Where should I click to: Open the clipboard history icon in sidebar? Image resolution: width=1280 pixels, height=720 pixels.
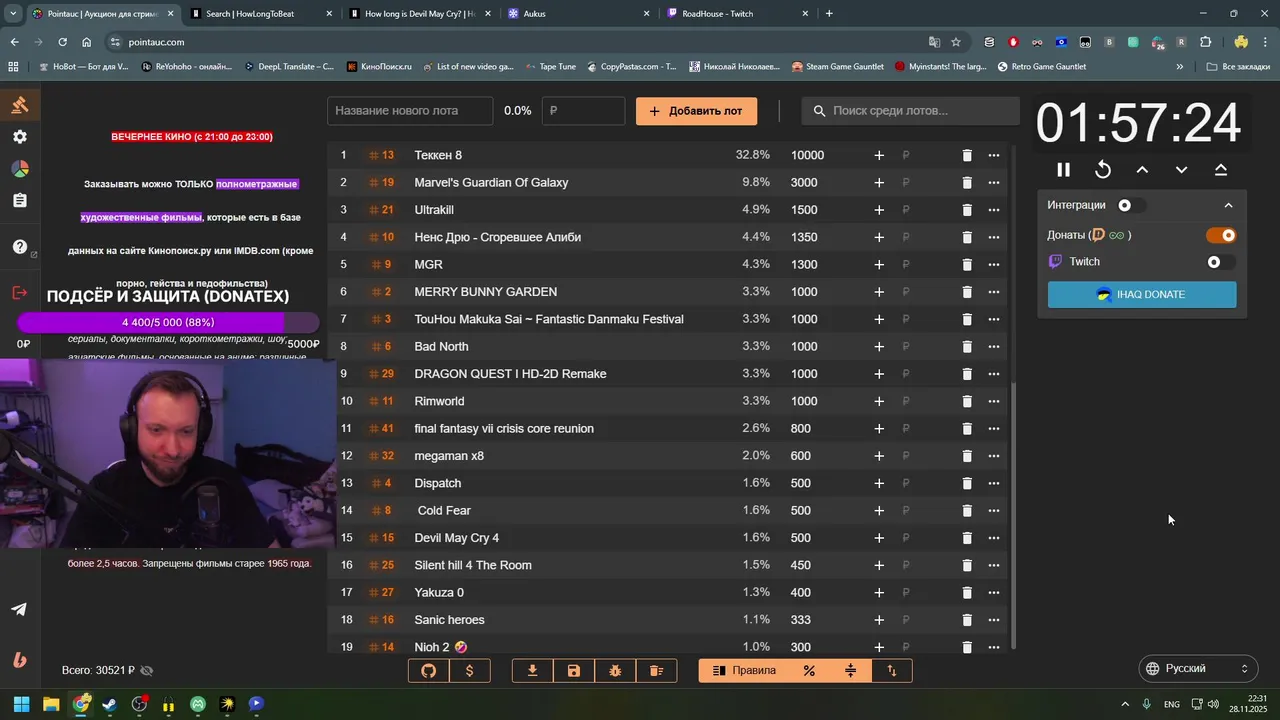tap(20, 201)
